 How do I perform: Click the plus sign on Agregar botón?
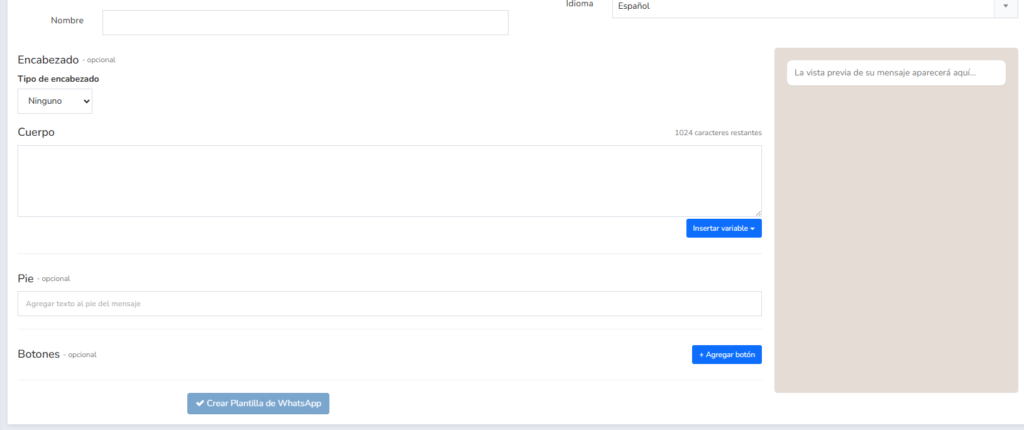701,355
